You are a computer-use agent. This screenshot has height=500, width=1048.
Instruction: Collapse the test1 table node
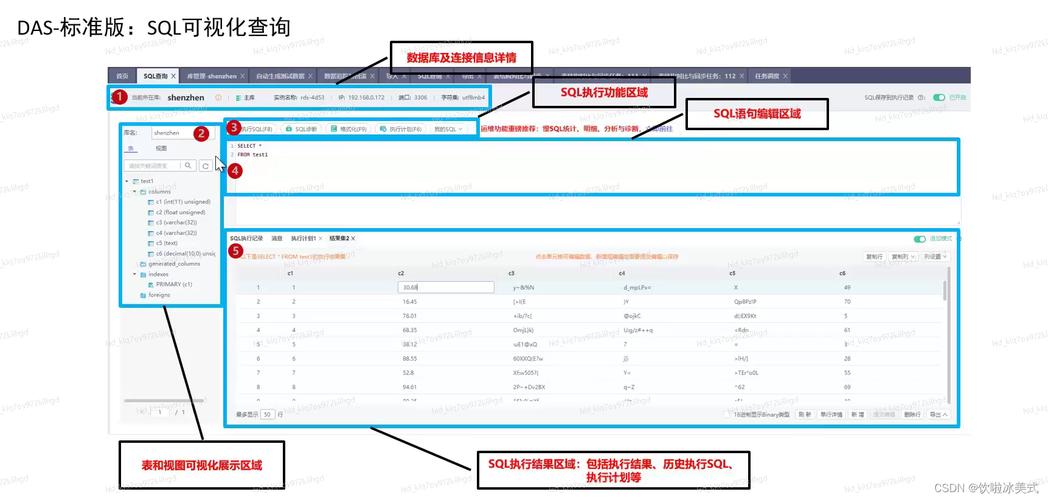click(x=127, y=181)
